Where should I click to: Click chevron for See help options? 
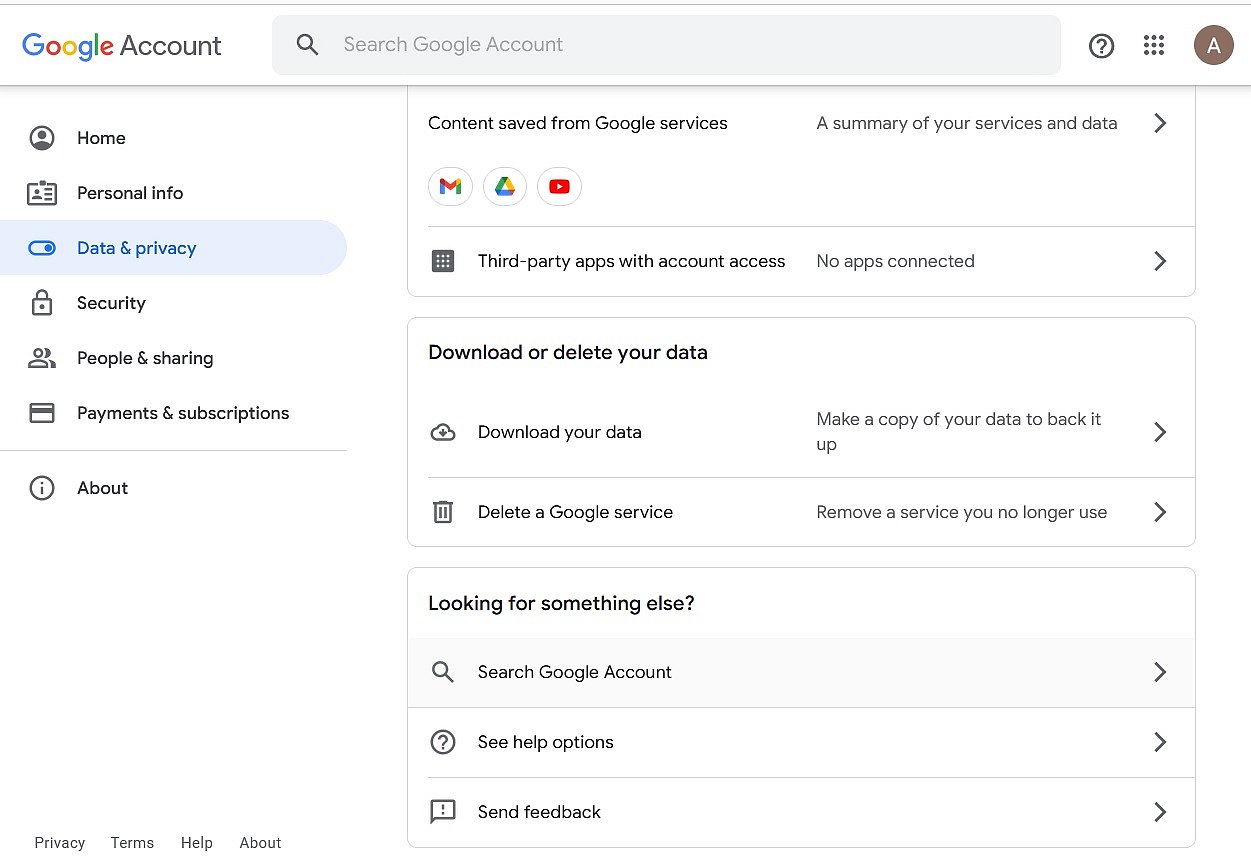pos(1160,742)
